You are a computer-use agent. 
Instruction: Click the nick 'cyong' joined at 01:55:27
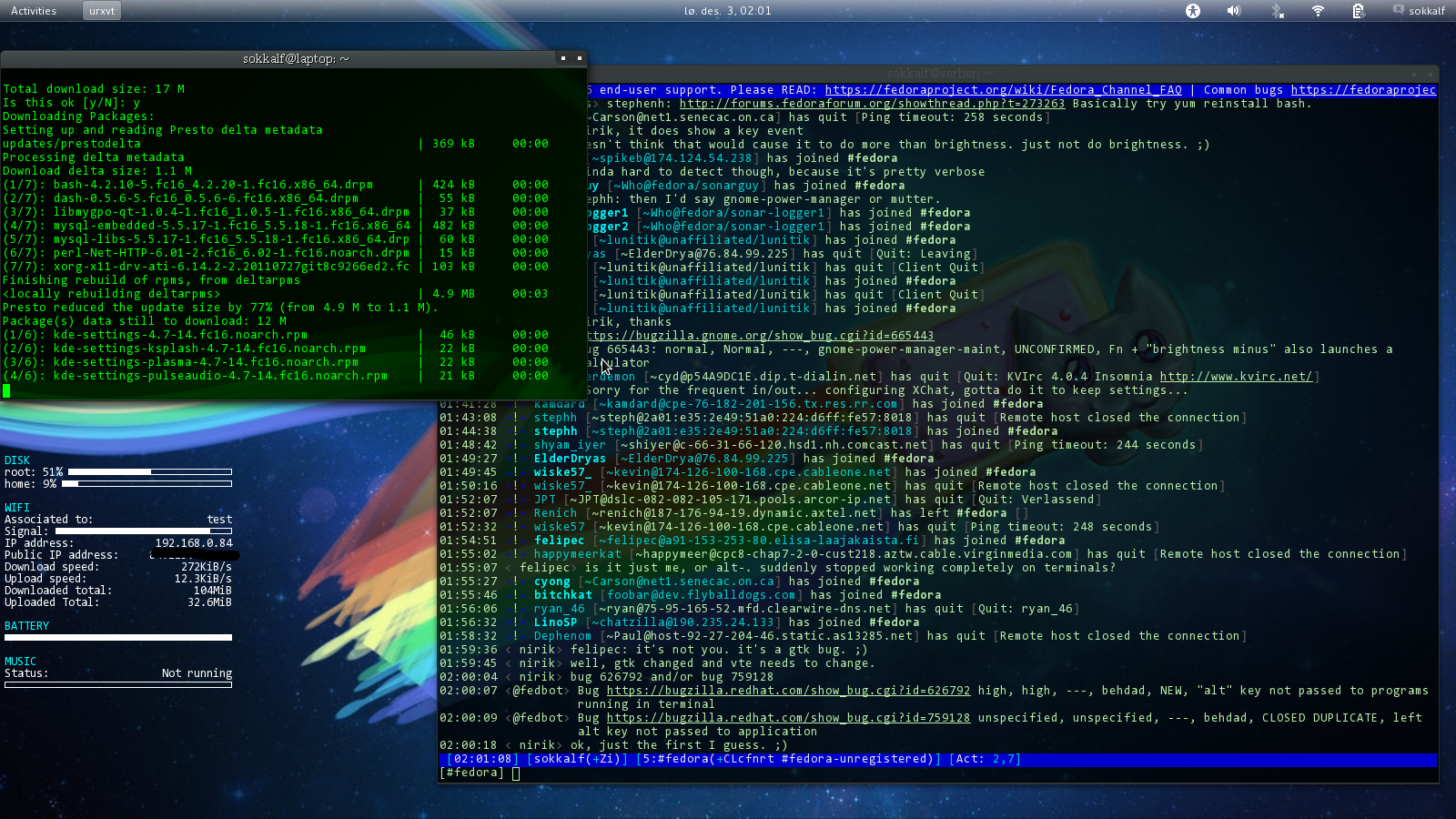pyautogui.click(x=551, y=581)
